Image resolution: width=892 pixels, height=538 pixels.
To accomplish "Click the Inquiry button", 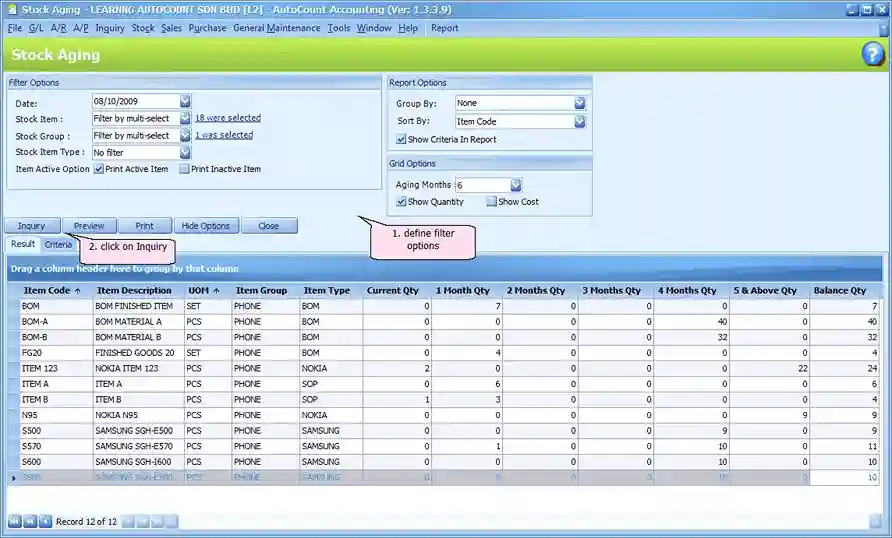I will tap(31, 226).
